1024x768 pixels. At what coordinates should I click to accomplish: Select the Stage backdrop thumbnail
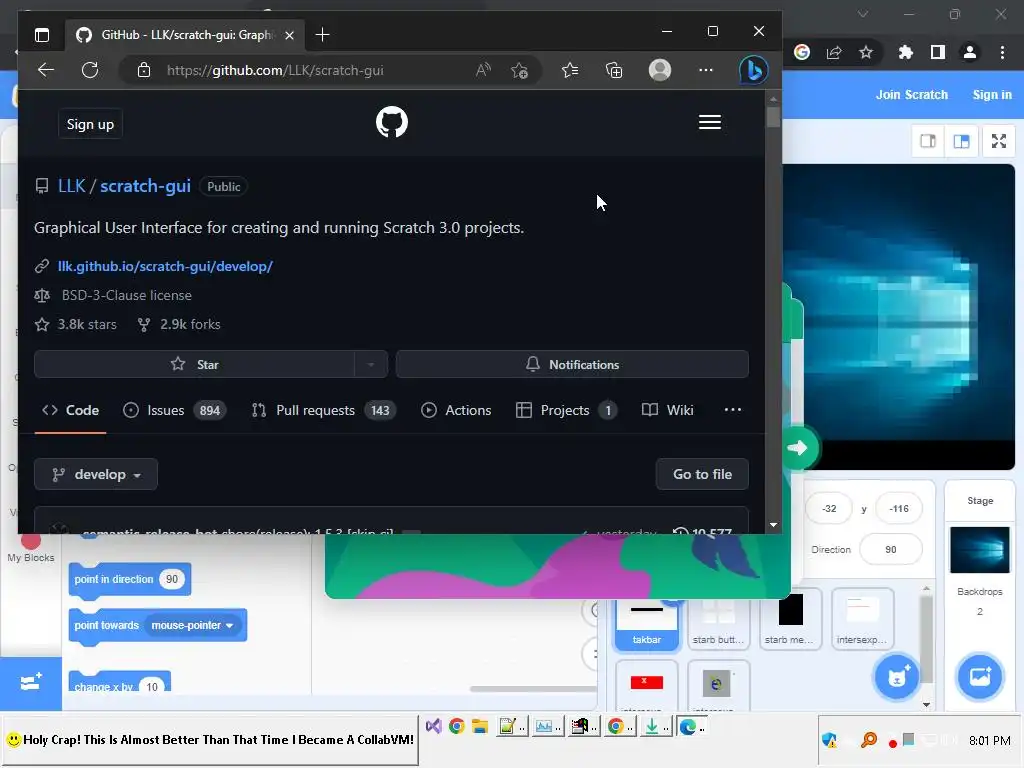980,550
